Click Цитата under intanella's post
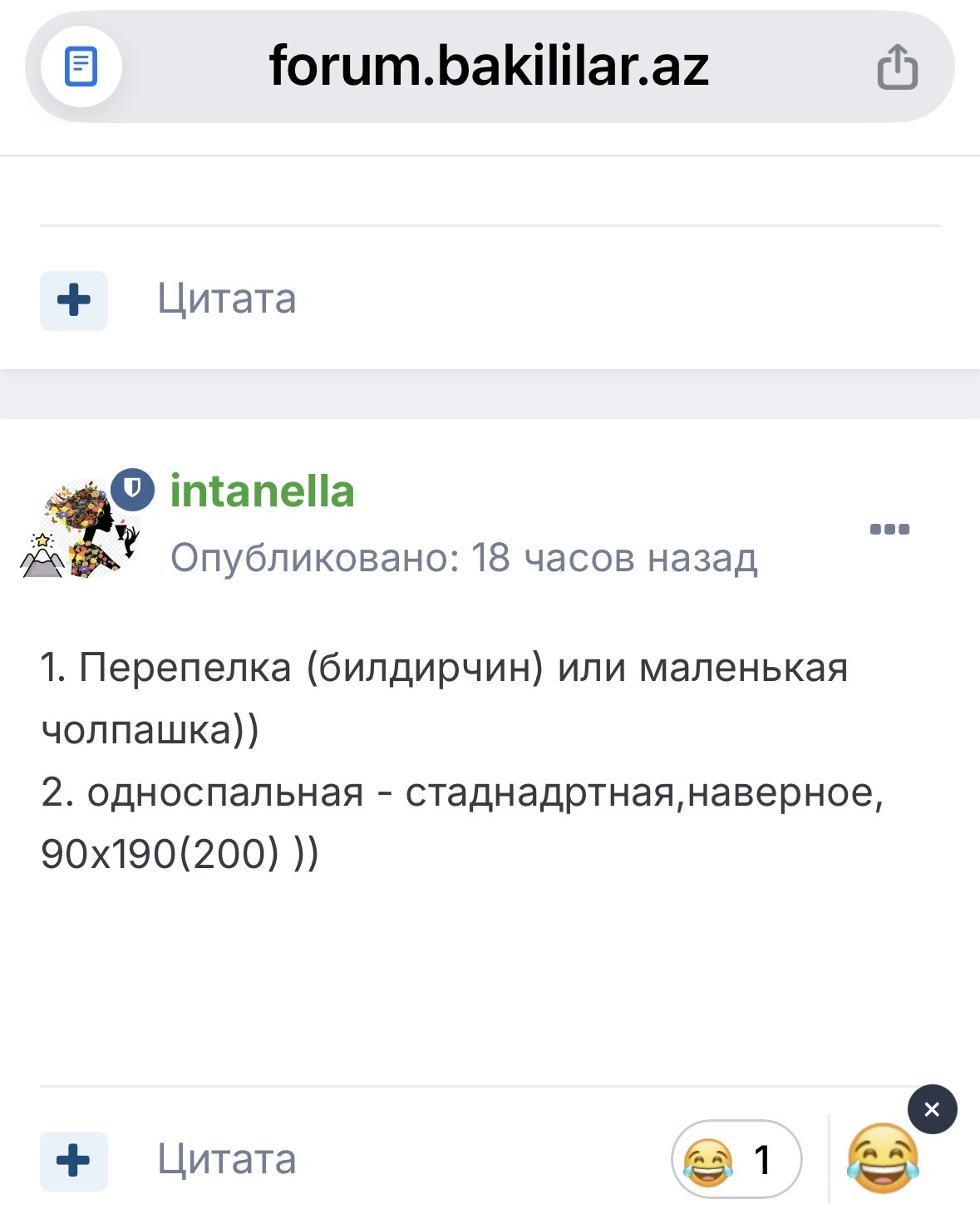This screenshot has width=980, height=1219. tap(227, 1159)
